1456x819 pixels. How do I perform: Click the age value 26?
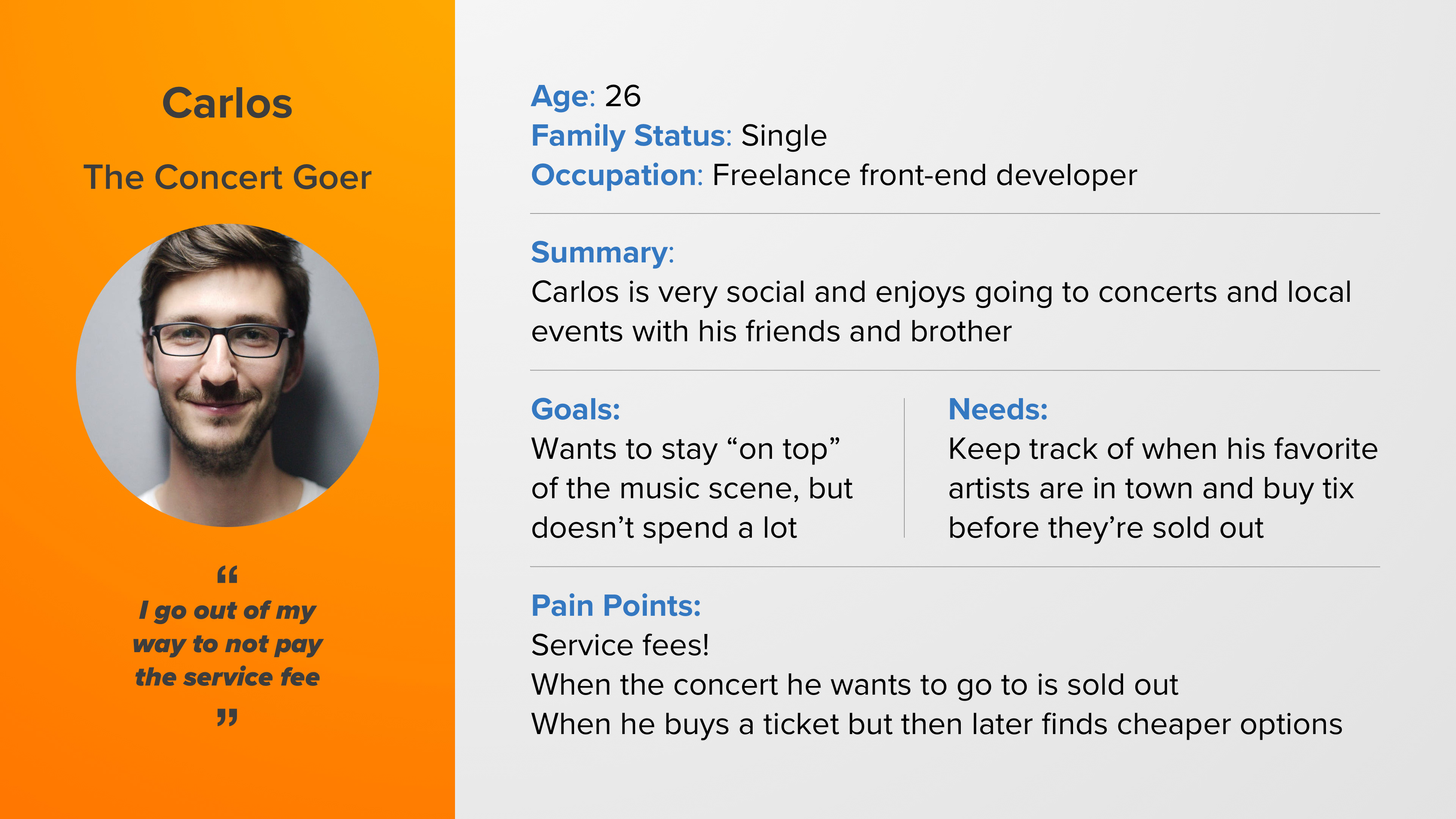pyautogui.click(x=623, y=96)
